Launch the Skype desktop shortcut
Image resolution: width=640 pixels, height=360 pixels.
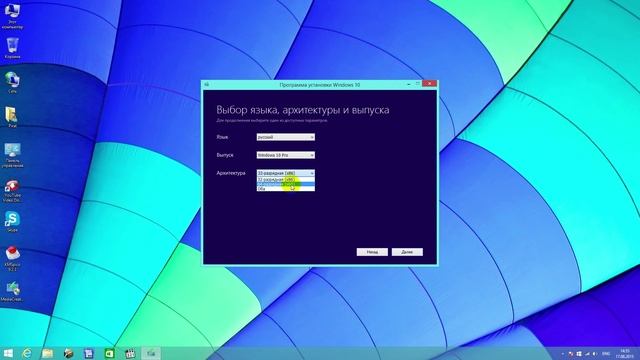(12, 222)
